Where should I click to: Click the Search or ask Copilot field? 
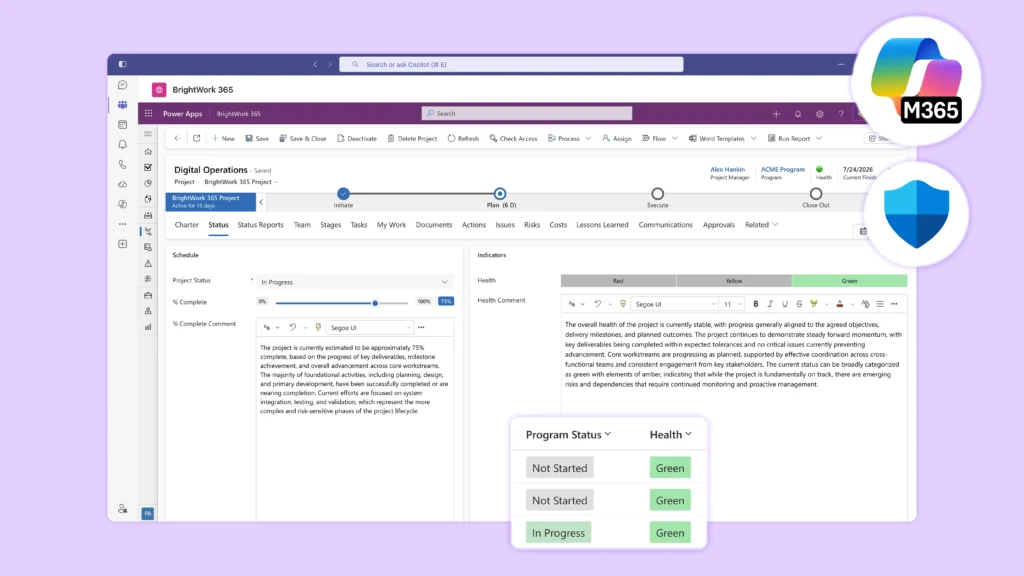pyautogui.click(x=511, y=65)
